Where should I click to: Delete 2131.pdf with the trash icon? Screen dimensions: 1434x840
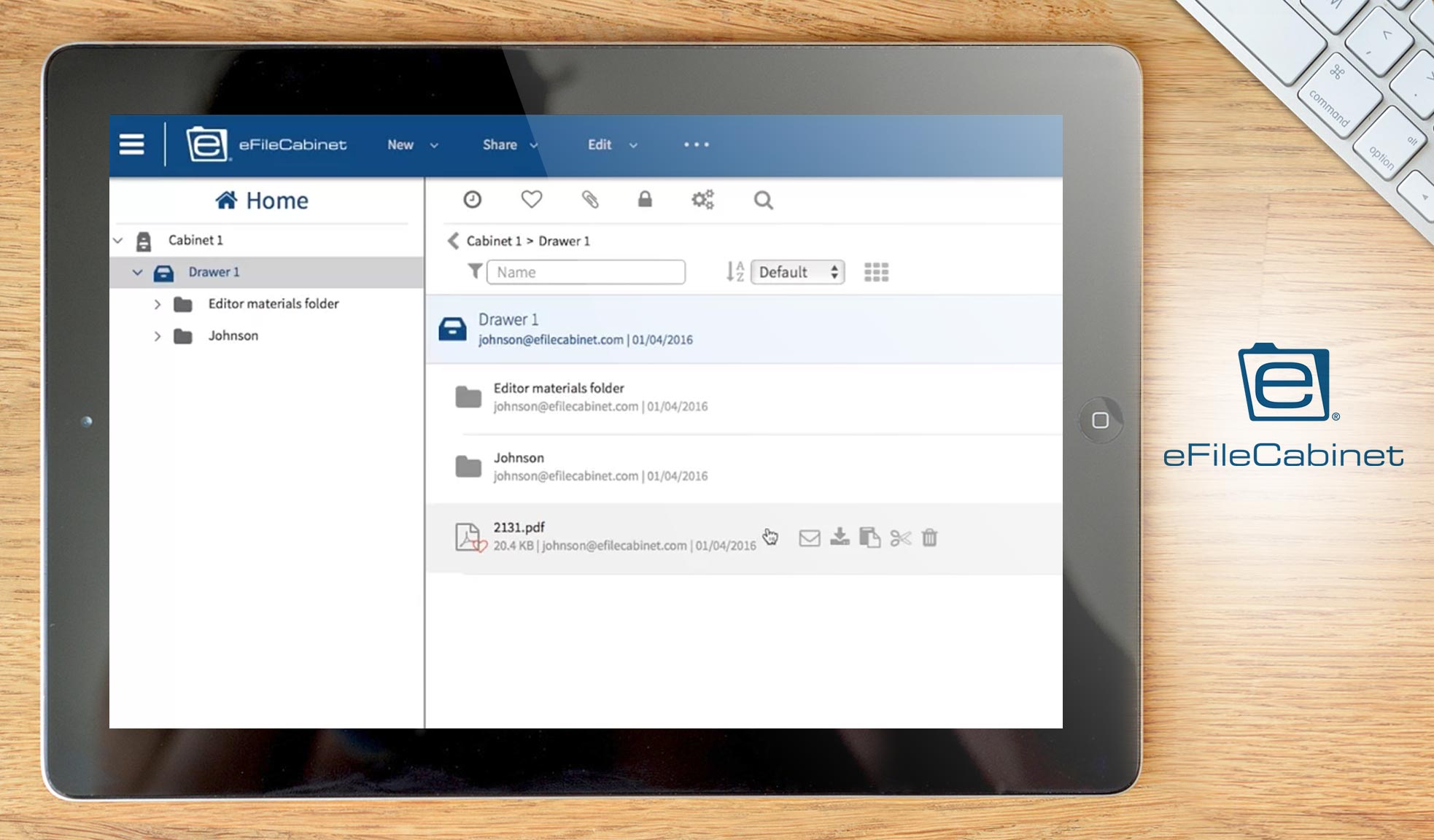(929, 537)
